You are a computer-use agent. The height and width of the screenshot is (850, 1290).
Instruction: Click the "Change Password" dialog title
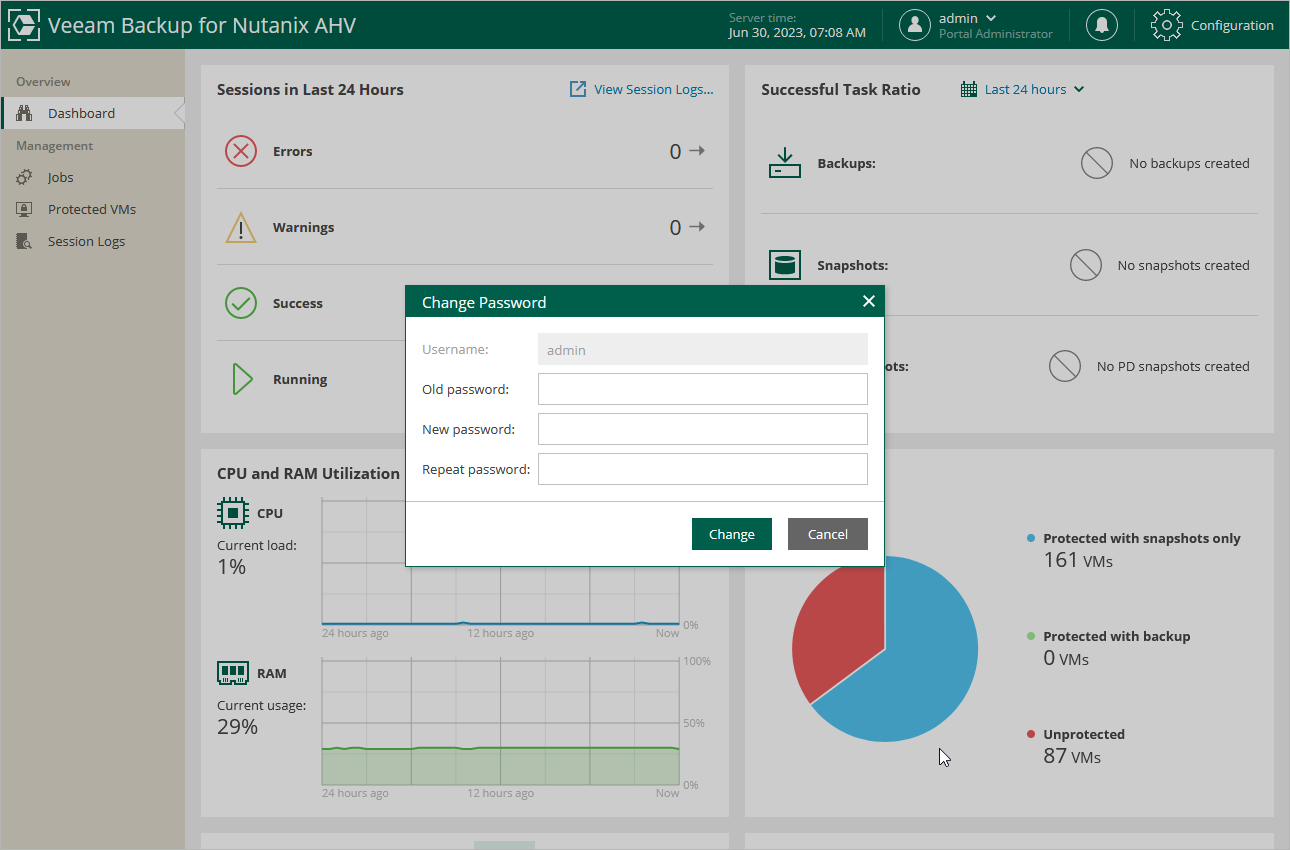[484, 302]
